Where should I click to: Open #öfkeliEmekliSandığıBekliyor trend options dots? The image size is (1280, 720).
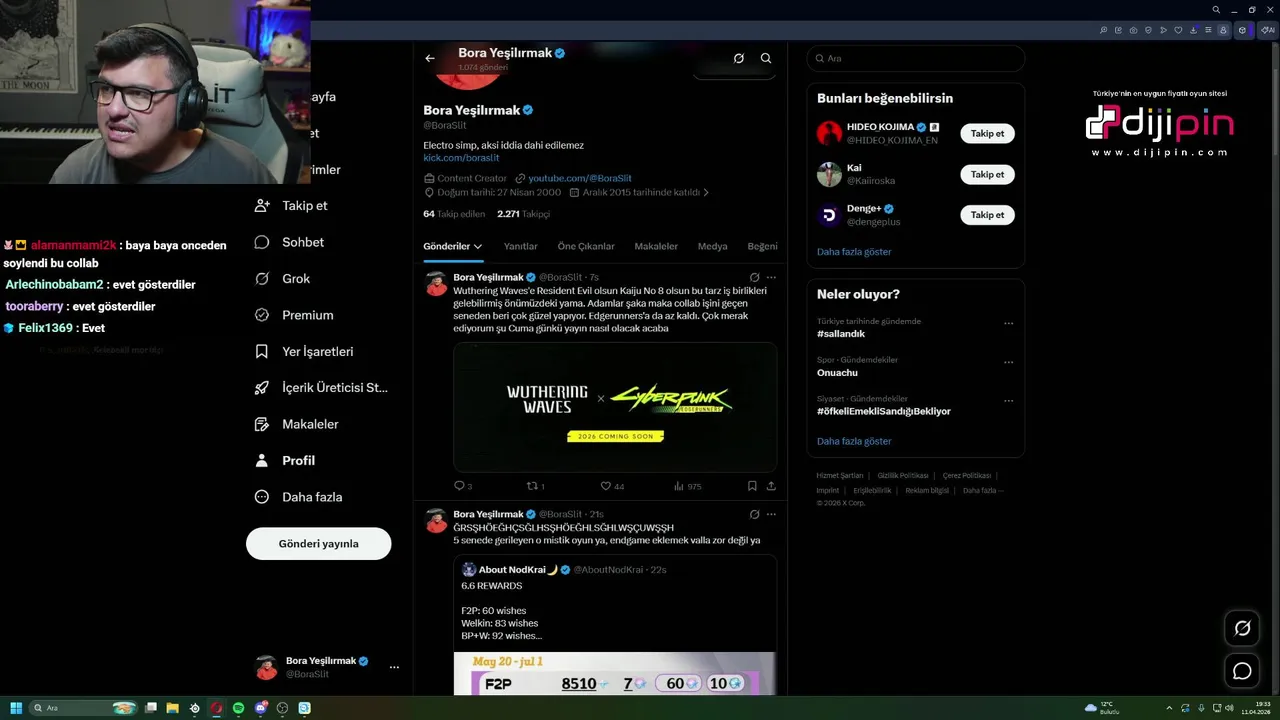pos(1008,400)
